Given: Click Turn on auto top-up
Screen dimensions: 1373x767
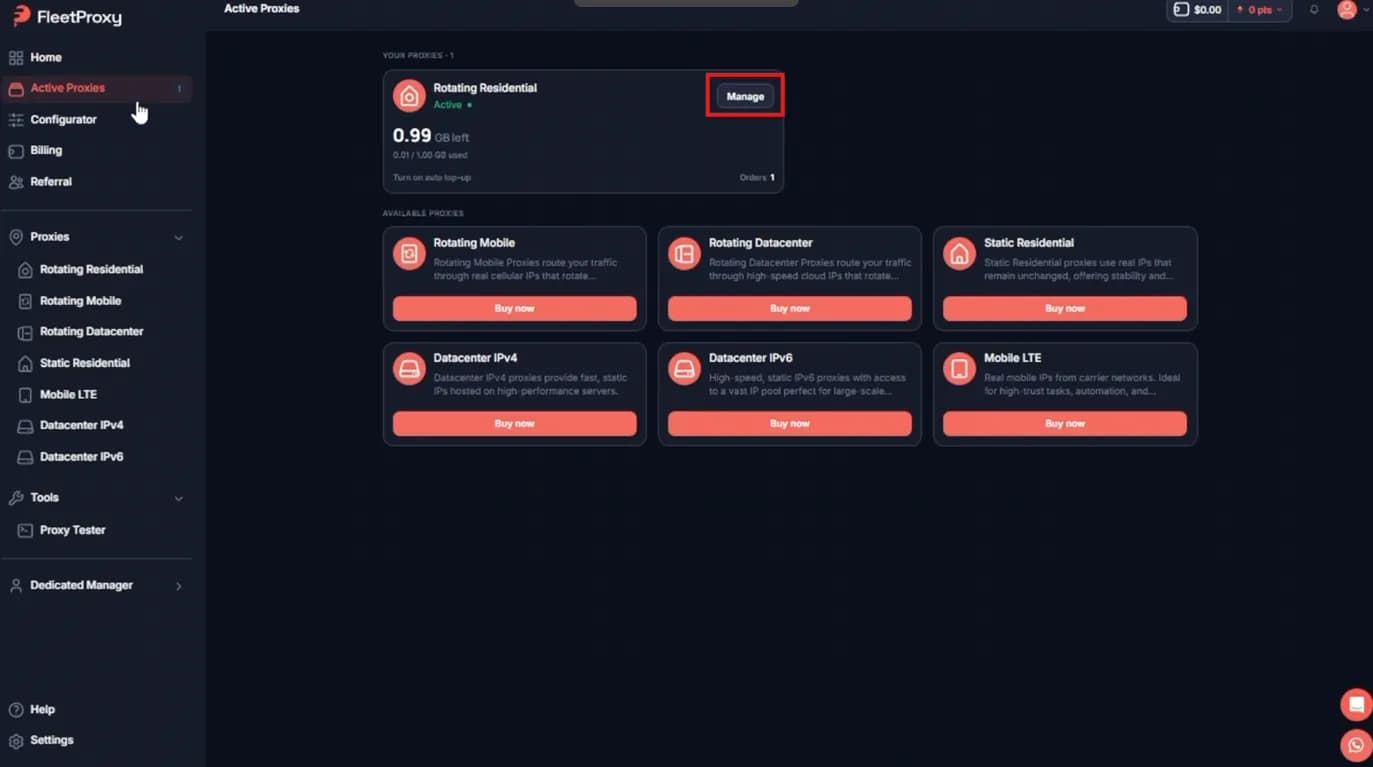Looking at the screenshot, I should [432, 178].
